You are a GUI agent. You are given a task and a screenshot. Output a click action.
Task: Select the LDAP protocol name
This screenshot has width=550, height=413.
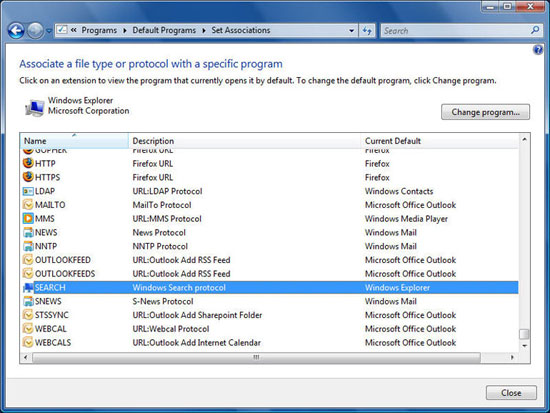(x=45, y=191)
